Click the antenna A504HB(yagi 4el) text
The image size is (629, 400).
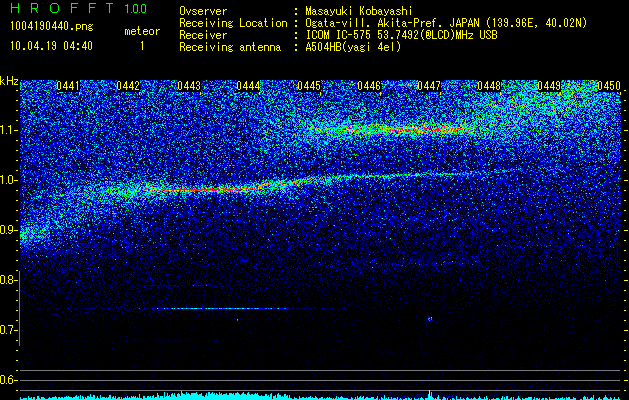[x=353, y=47]
